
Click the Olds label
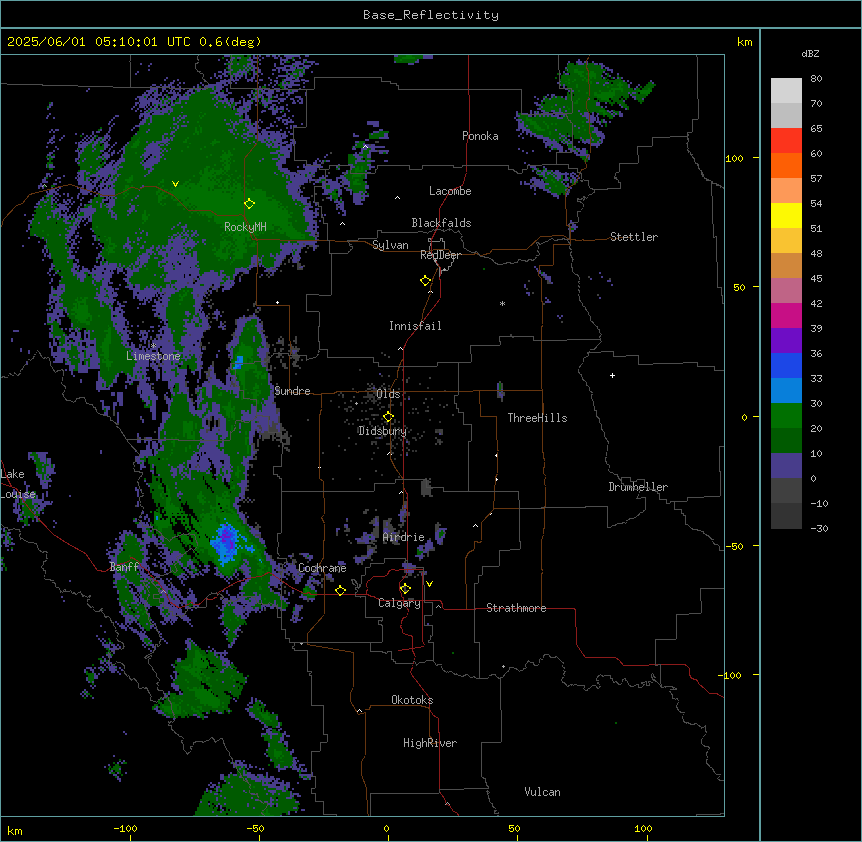[388, 394]
